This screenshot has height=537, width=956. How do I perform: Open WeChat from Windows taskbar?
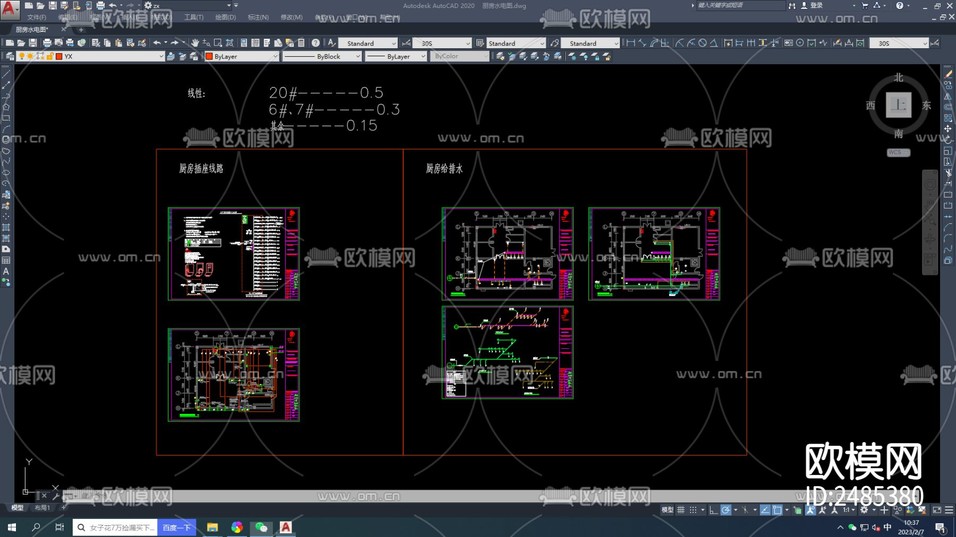[262, 527]
